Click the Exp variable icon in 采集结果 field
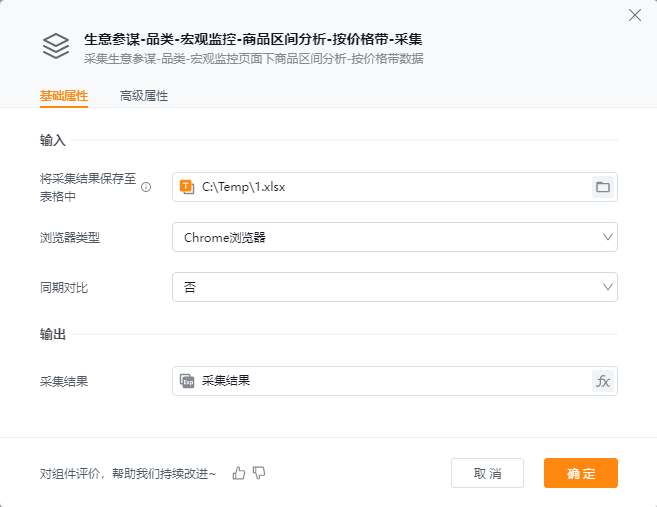 click(x=187, y=381)
